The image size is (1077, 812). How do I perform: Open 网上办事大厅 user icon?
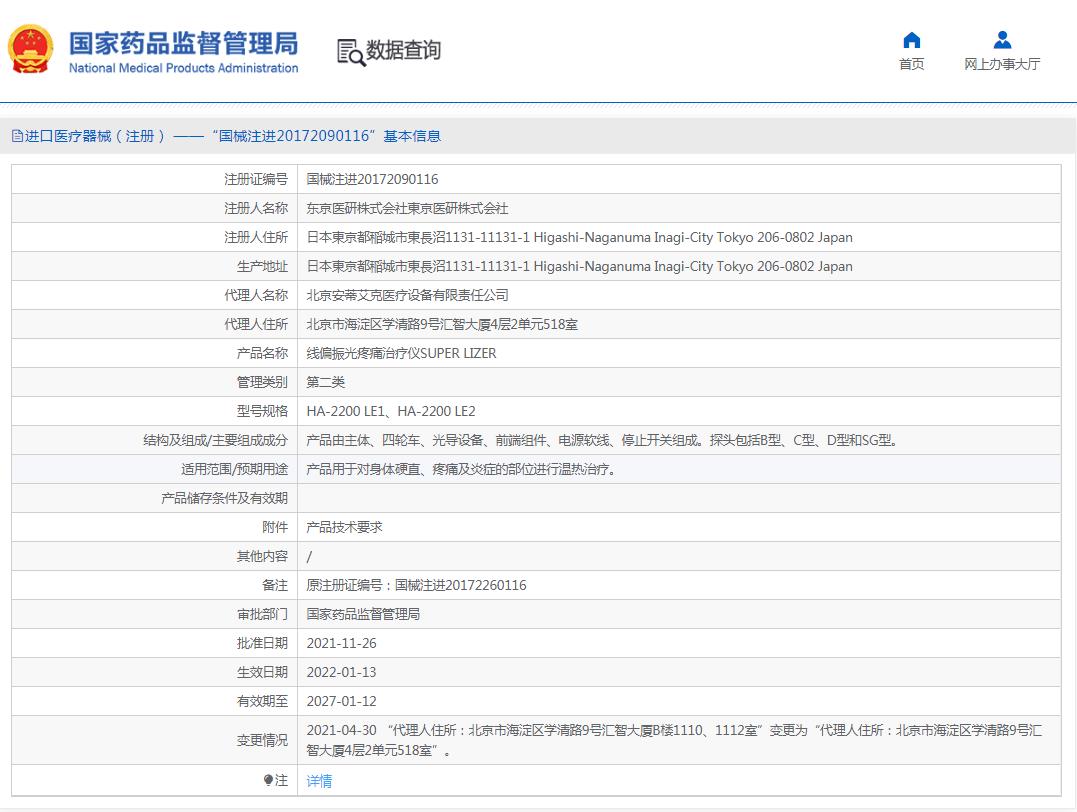tap(1002, 40)
